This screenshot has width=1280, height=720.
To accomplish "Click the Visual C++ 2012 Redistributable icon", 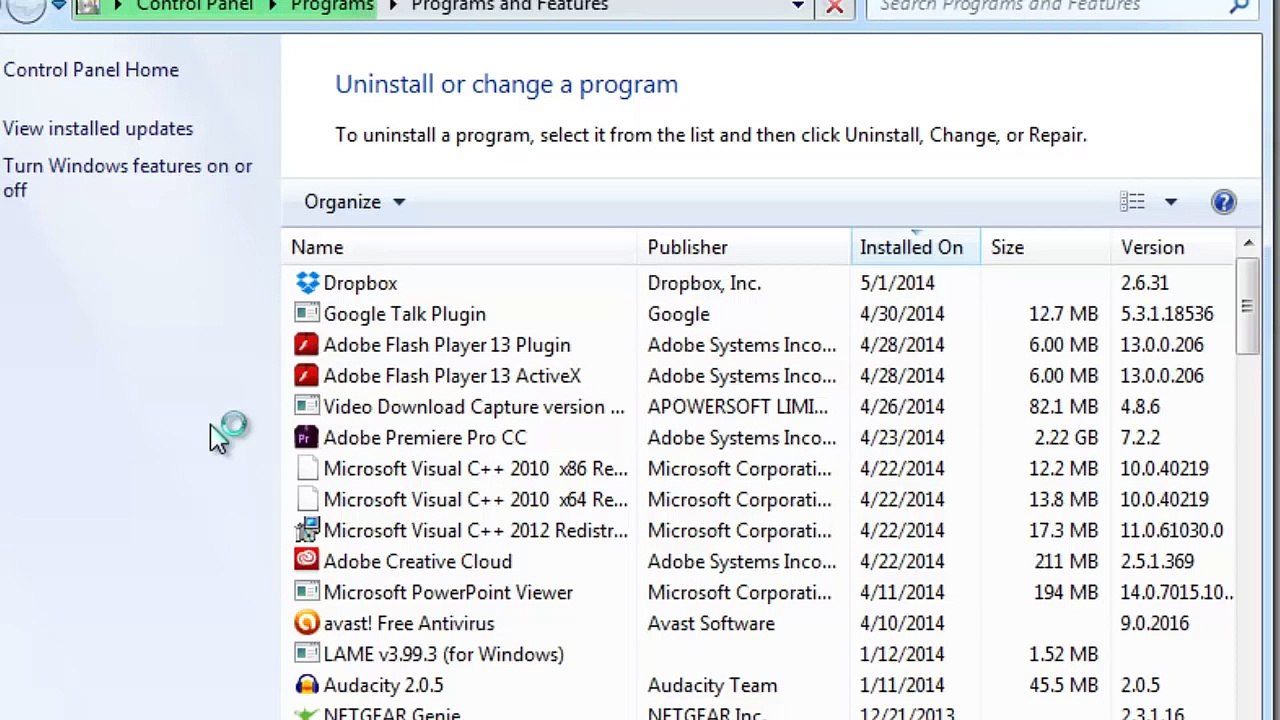I will click(307, 531).
